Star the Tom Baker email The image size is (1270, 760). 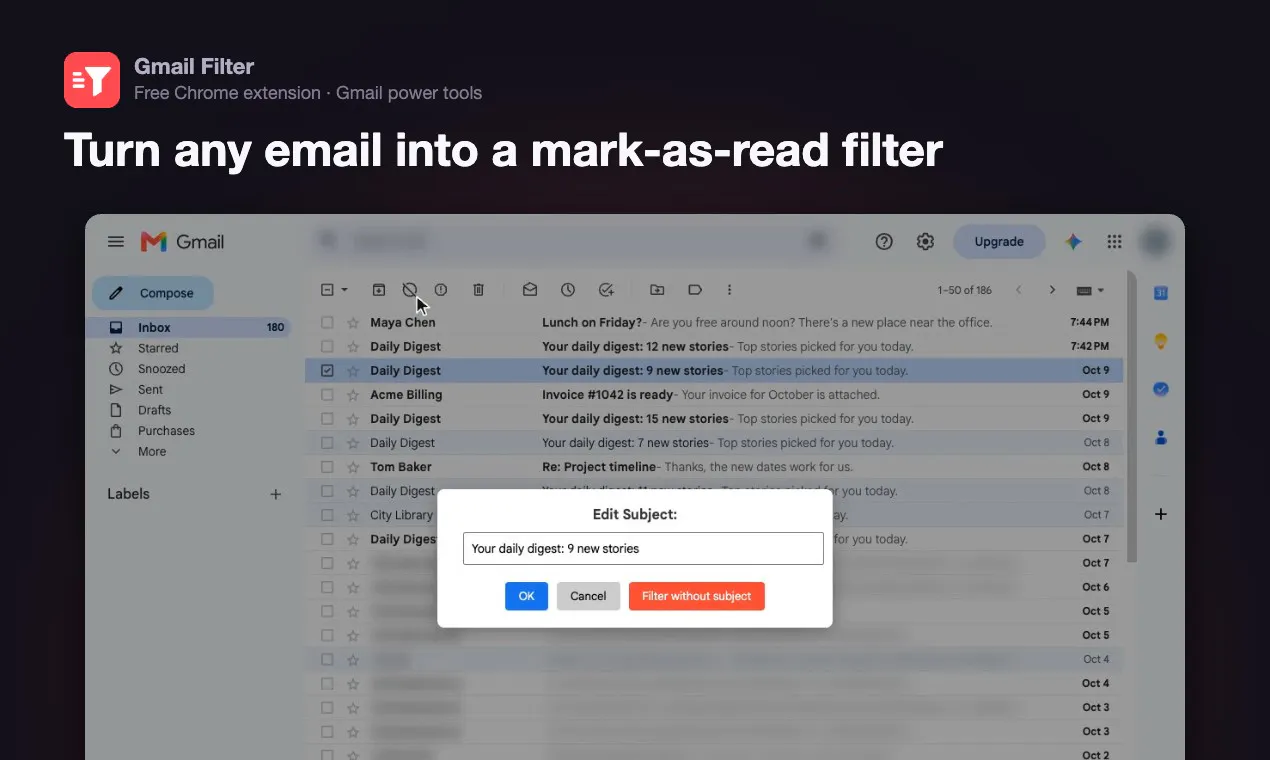[x=352, y=467]
